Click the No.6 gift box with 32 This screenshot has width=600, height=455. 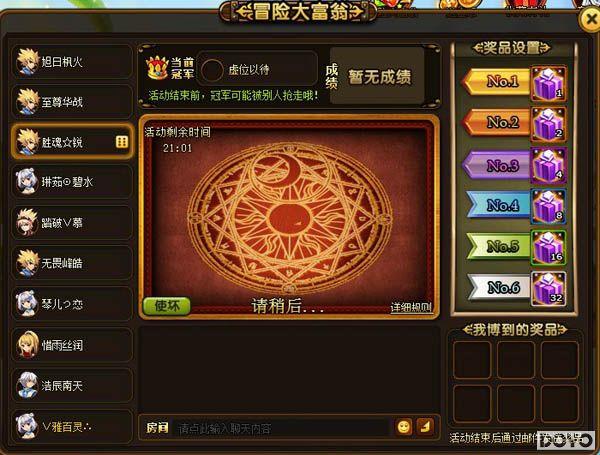[x=548, y=288]
